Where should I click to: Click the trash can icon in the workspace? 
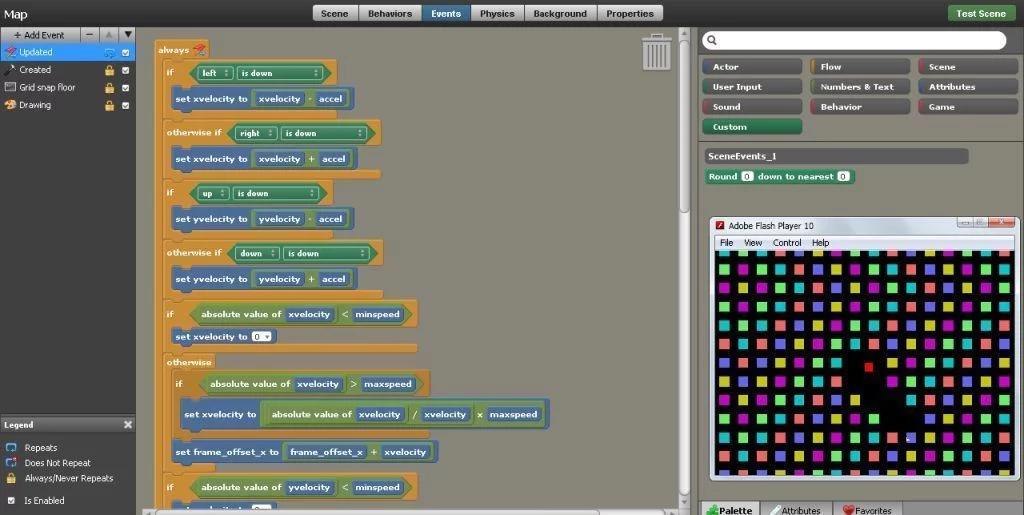coord(656,52)
